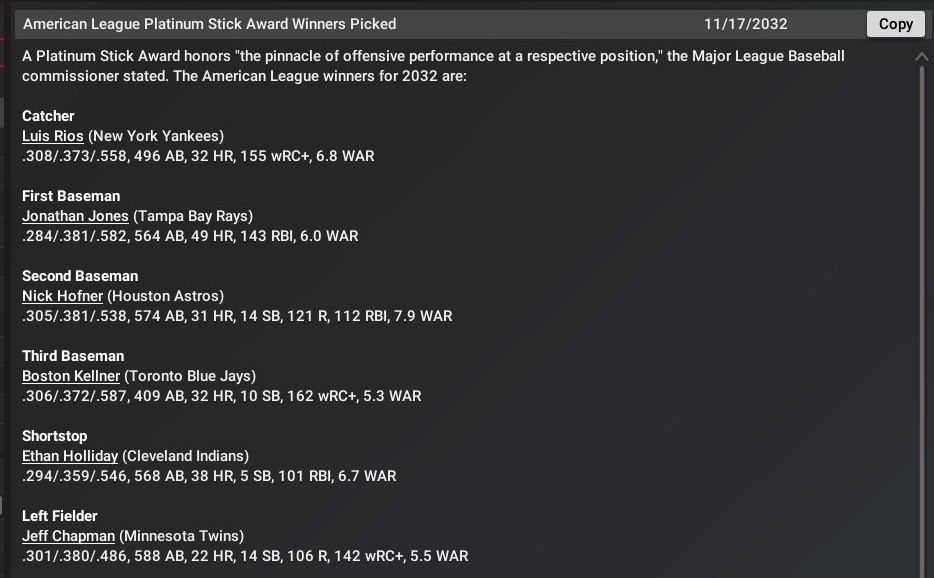Open Boston Kellner's player page
The image size is (934, 578).
tap(71, 376)
